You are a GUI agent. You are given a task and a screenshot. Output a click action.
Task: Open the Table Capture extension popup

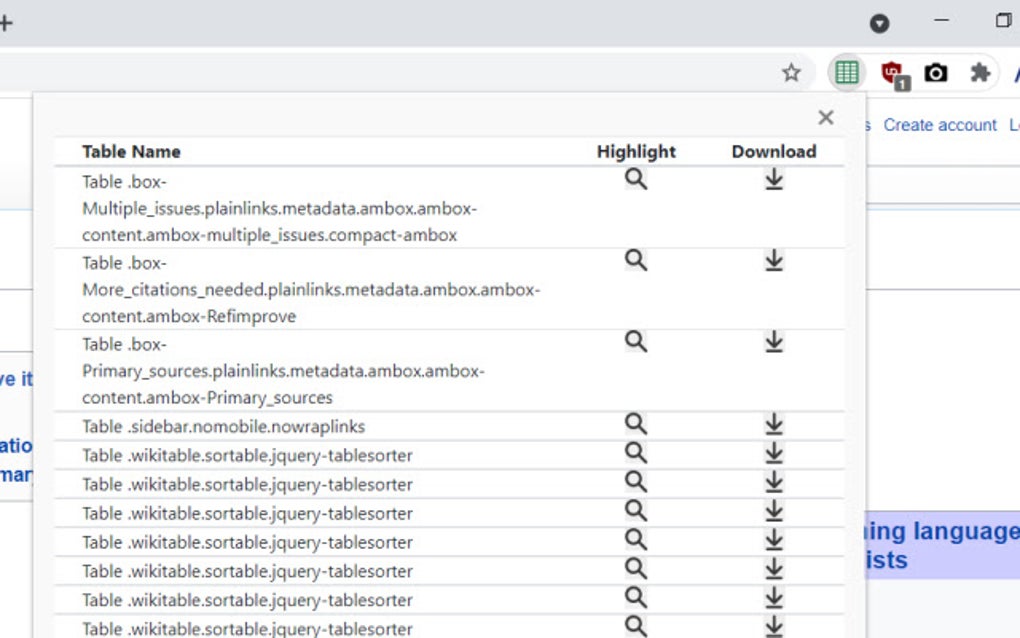(x=846, y=71)
